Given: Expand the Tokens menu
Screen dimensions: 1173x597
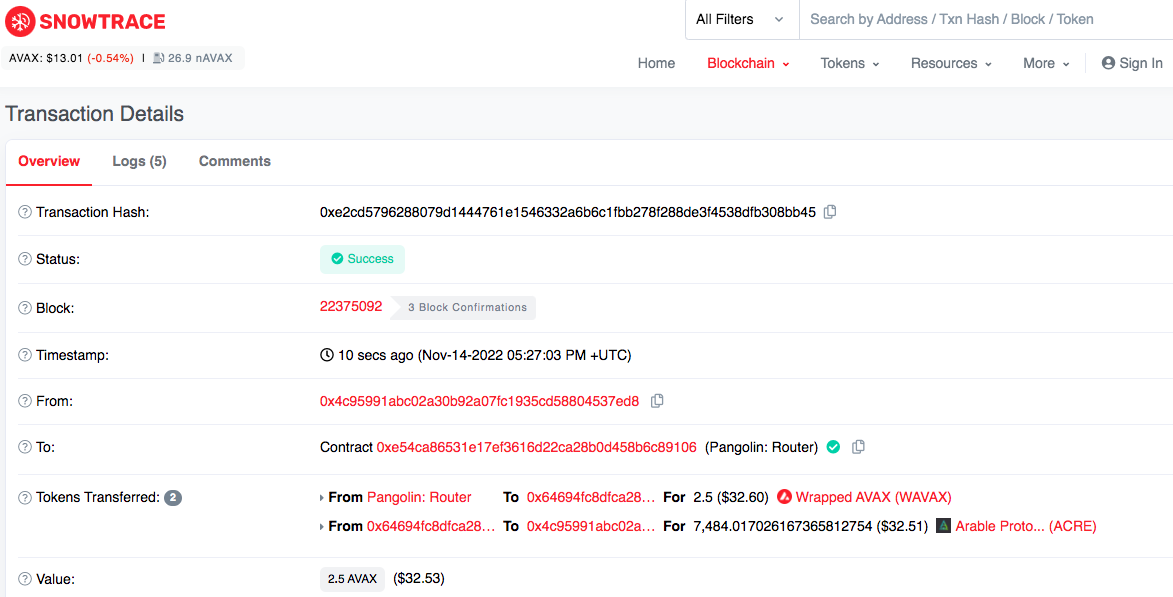Looking at the screenshot, I should [x=850, y=64].
